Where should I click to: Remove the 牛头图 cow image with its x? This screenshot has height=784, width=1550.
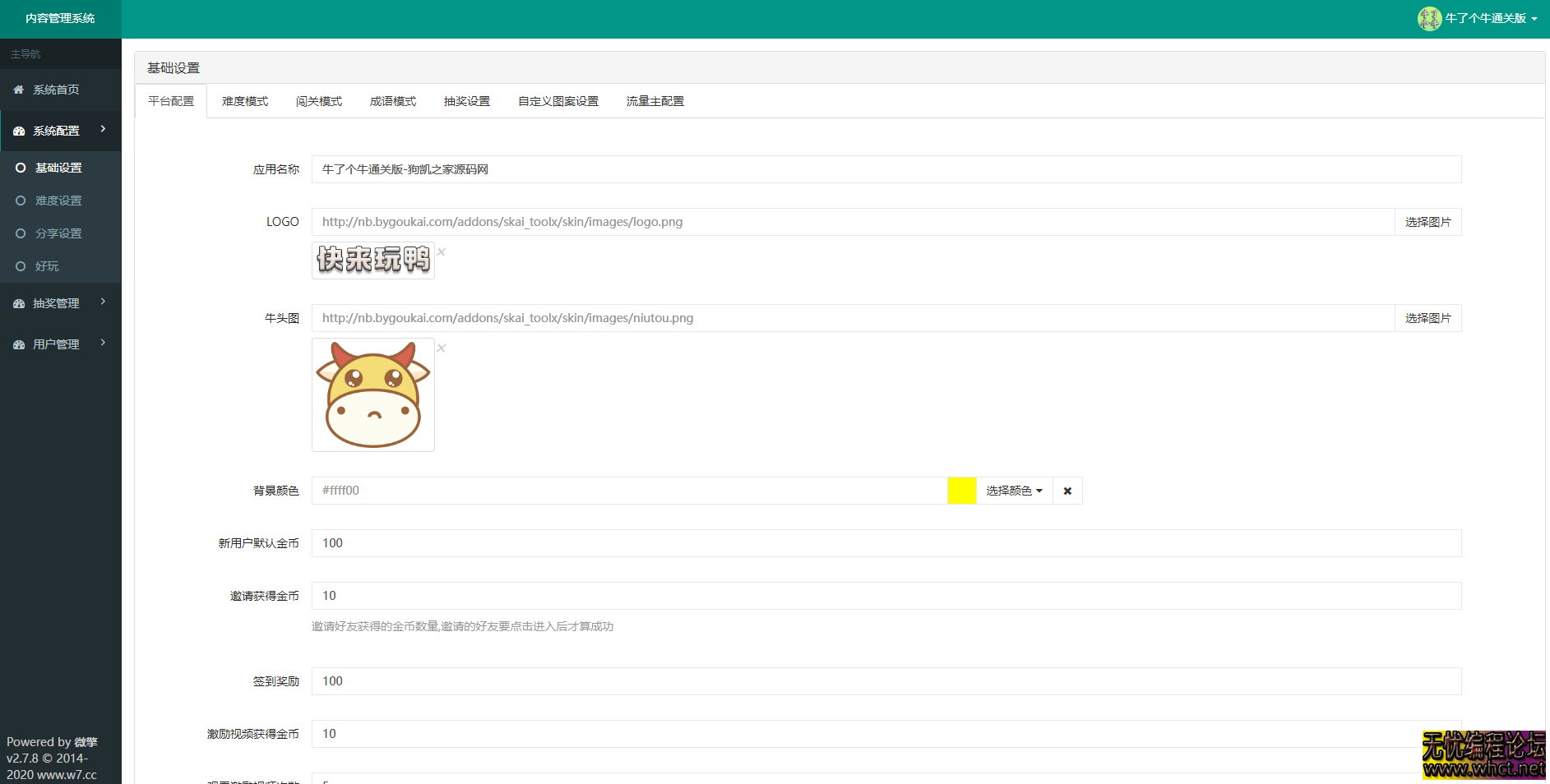[442, 348]
